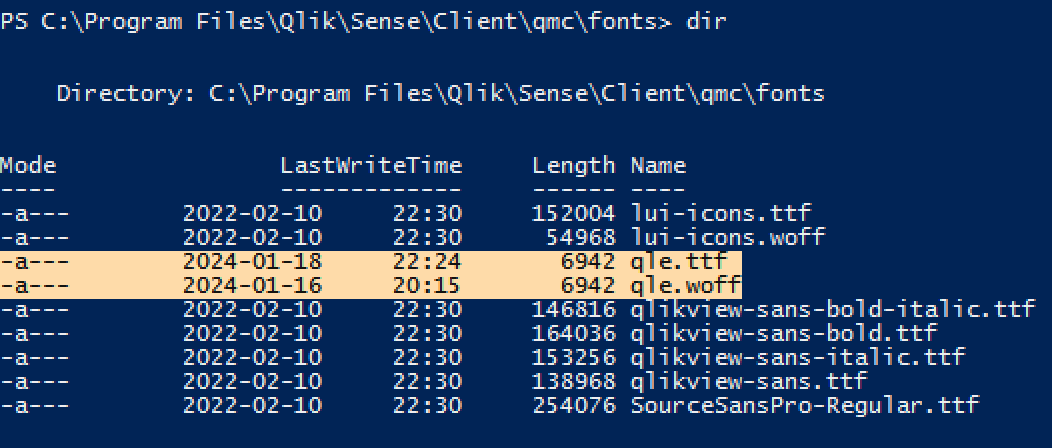Viewport: 1052px width, 448px height.
Task: Click SourceSansPro-Regular.ttf file name
Action: click(804, 405)
